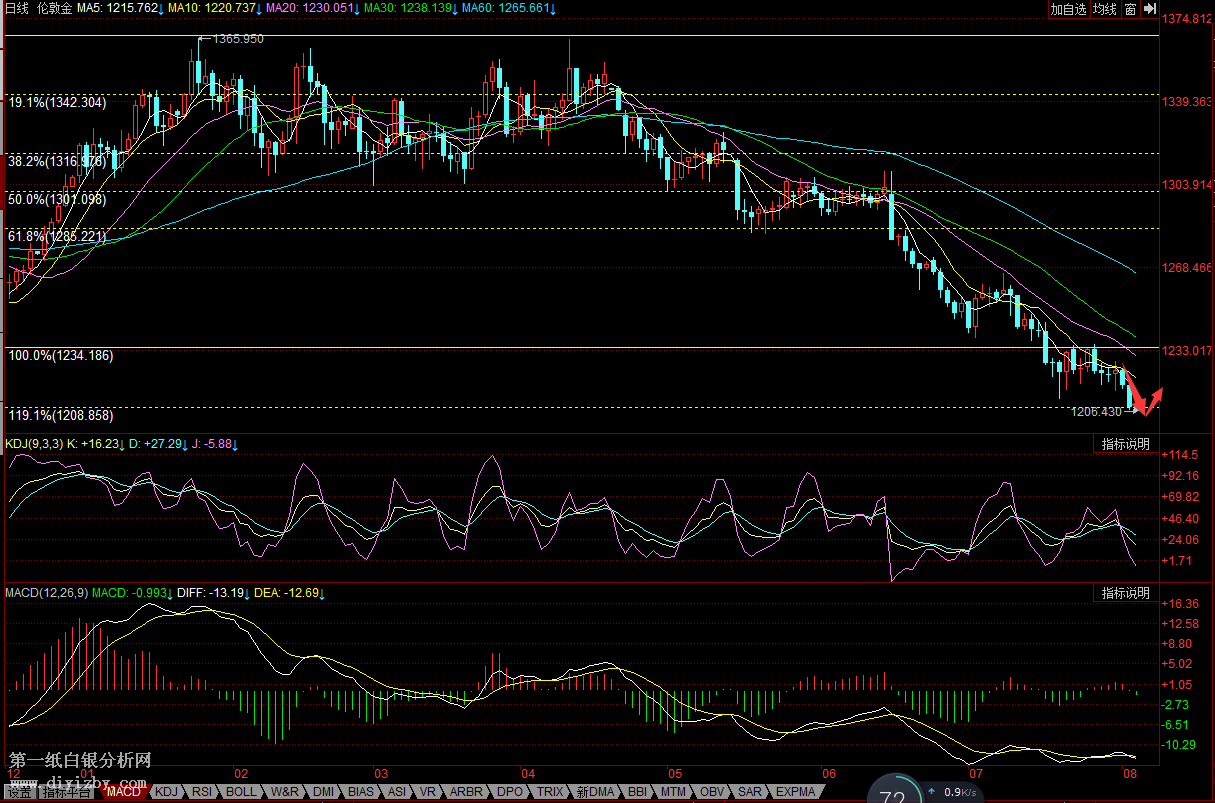The height and width of the screenshot is (803, 1215).
Task: Open the 指标平台 indicator platform
Action: 67,793
